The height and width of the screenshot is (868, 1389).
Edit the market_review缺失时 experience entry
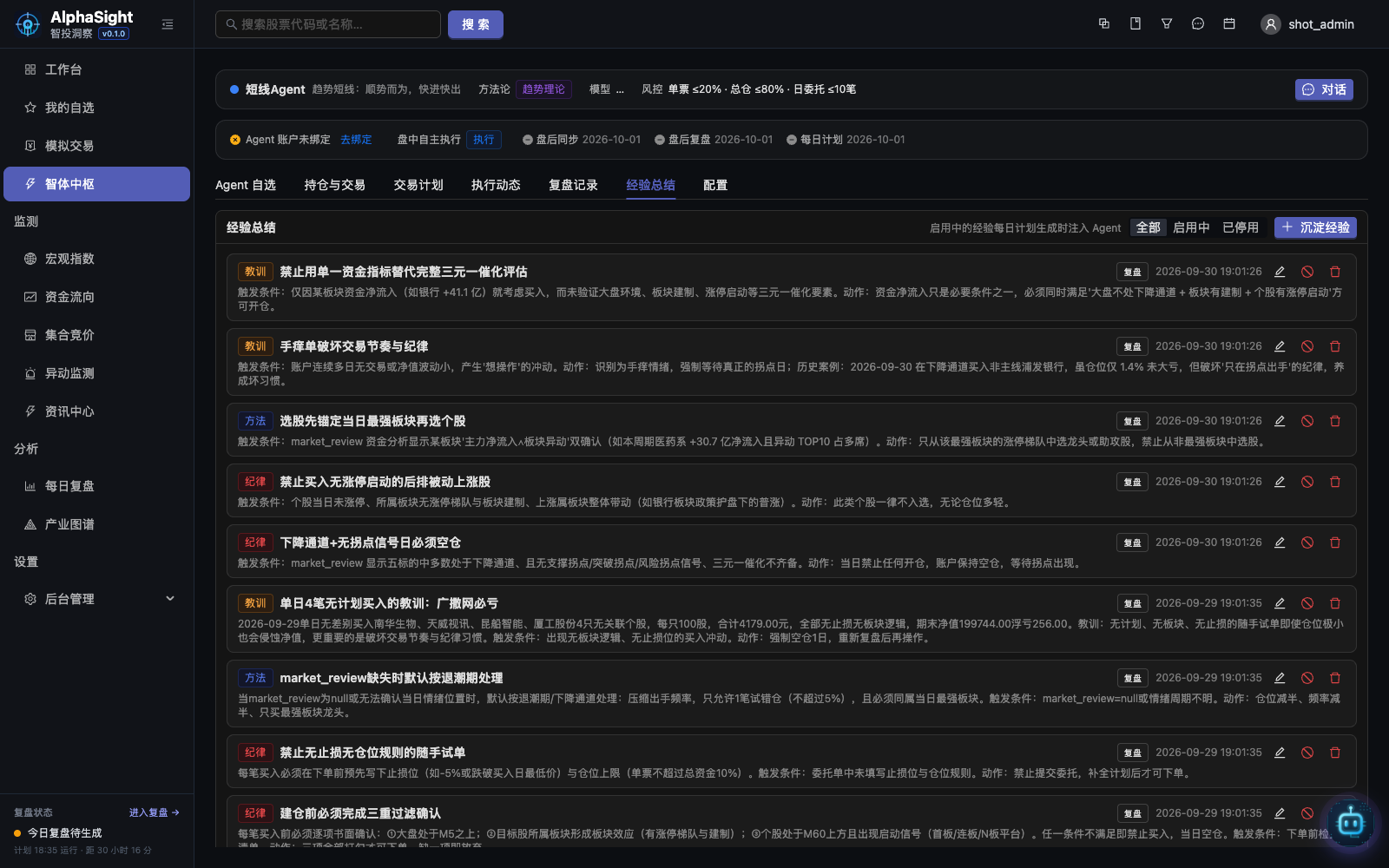tap(1280, 678)
